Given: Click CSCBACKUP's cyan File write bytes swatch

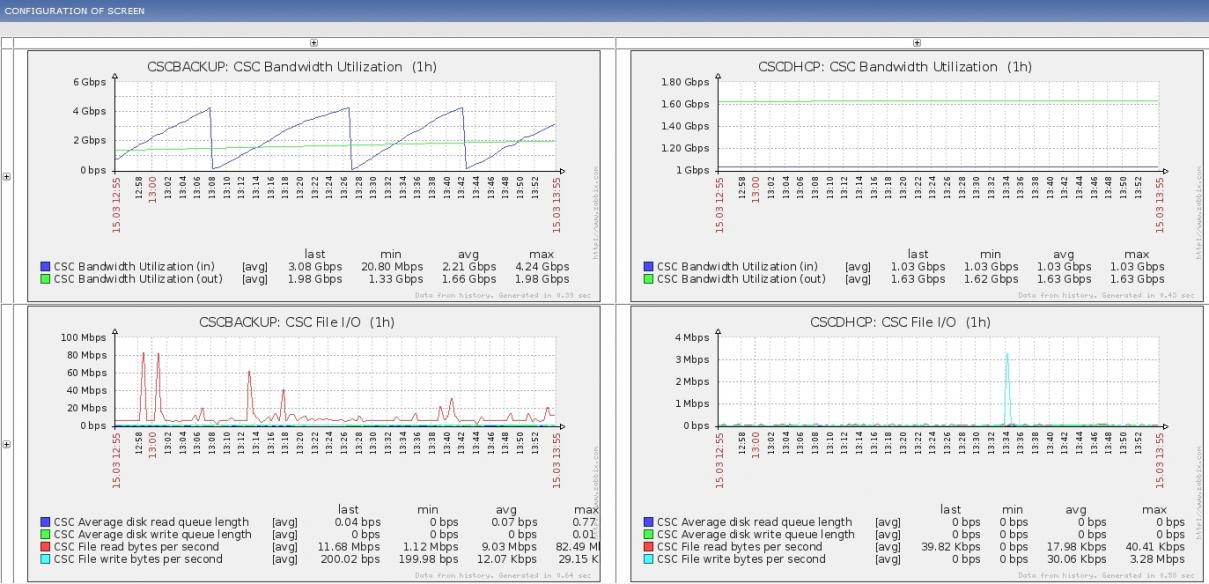Looking at the screenshot, I should (45, 560).
